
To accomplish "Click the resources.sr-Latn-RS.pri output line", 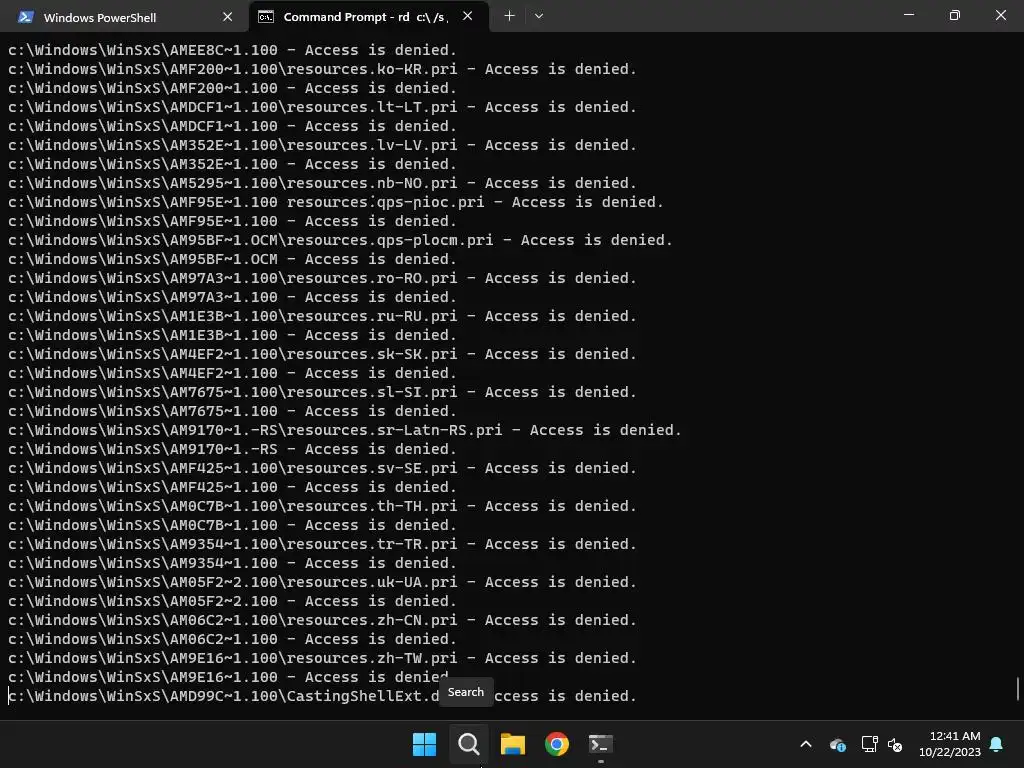I will click(345, 430).
